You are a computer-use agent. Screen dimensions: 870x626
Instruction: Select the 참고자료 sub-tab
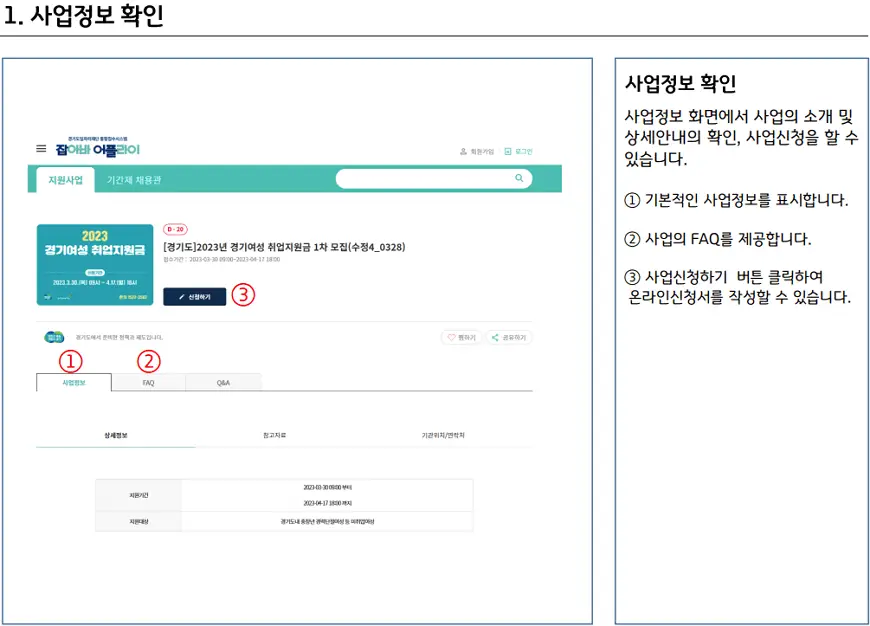274,436
